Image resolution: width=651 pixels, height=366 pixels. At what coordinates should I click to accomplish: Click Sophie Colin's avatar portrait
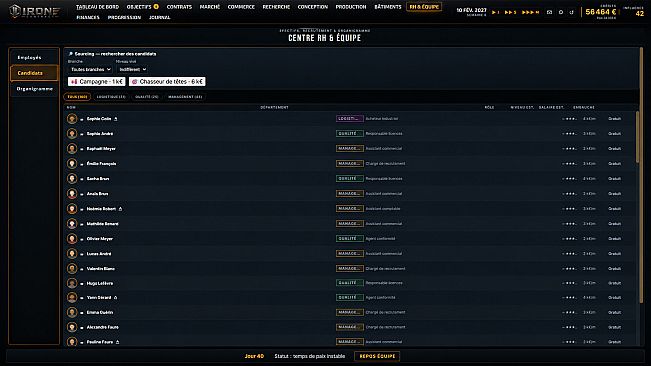(x=72, y=119)
